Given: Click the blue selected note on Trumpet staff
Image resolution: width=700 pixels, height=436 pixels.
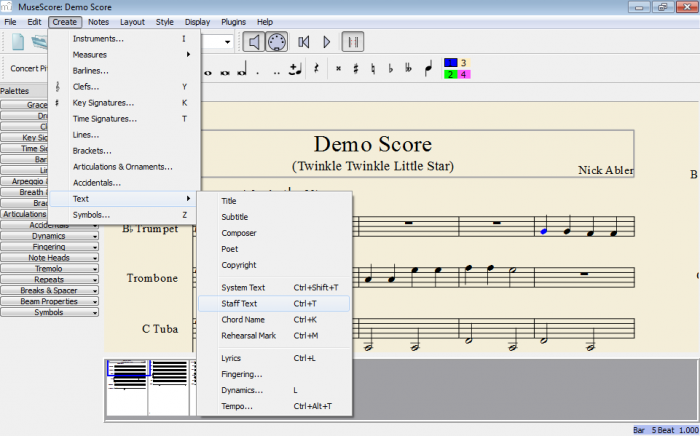Looking at the screenshot, I should (x=543, y=231).
